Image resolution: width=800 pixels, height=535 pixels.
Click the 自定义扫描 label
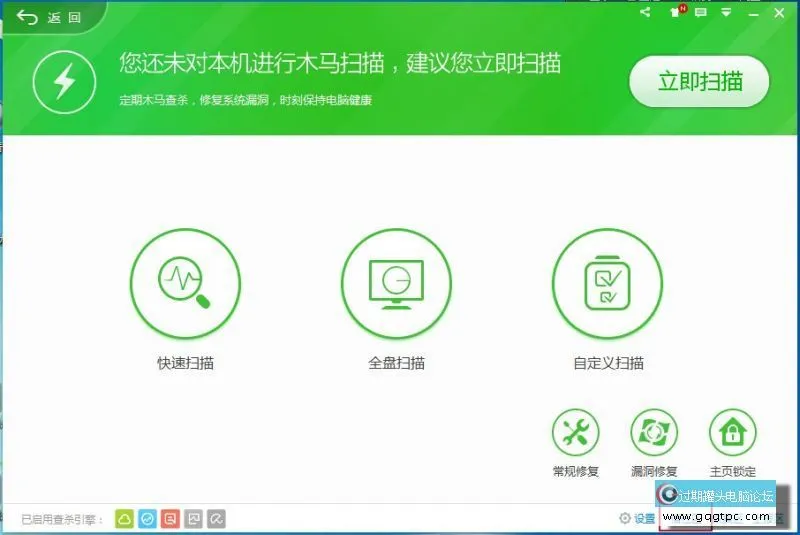608,363
